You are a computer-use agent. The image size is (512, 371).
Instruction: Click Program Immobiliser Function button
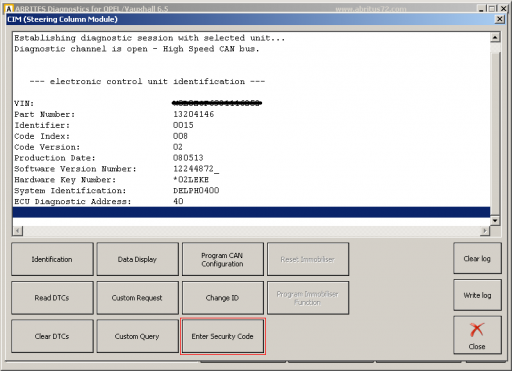[x=308, y=298]
